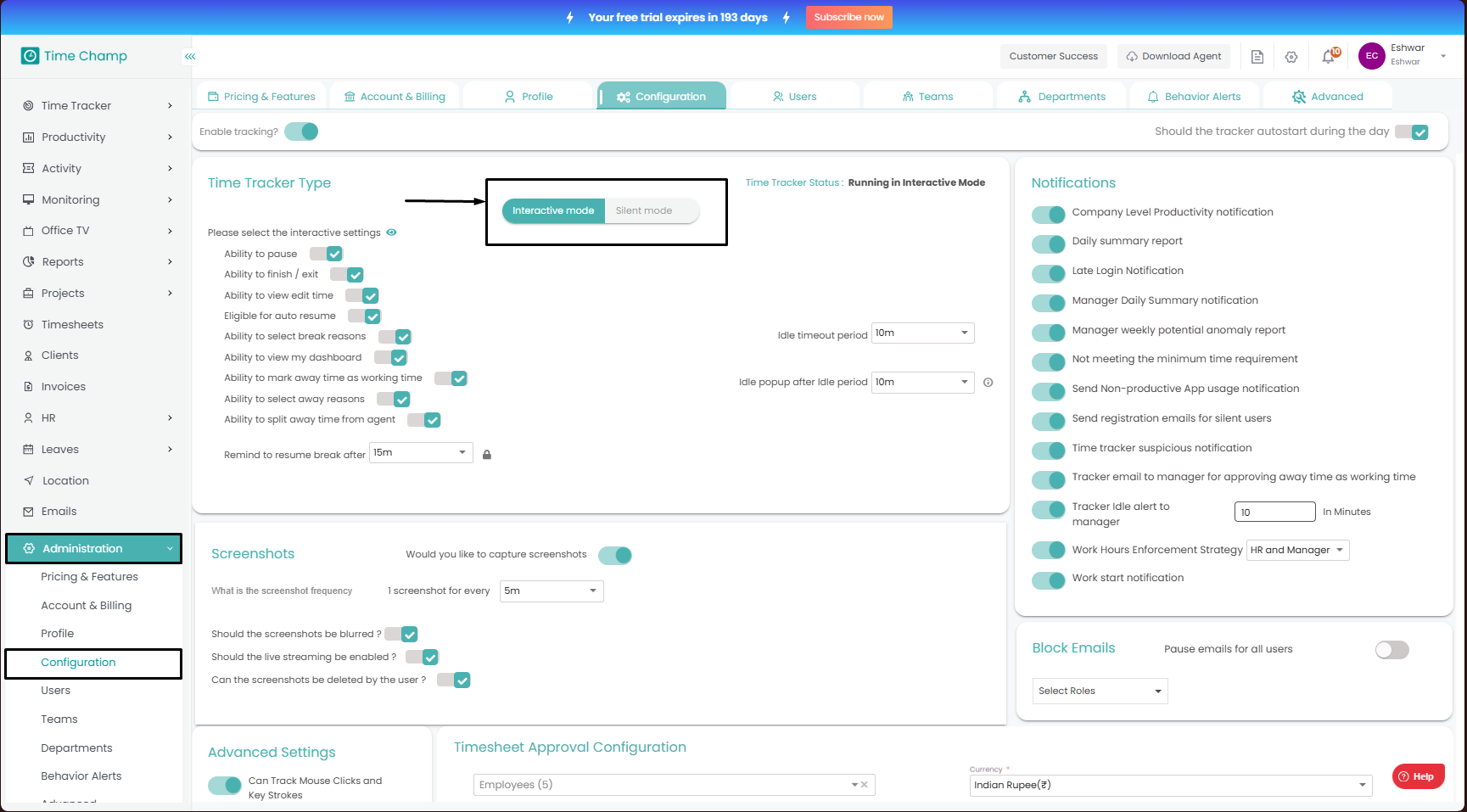Click the HR person icon
This screenshot has height=812, width=1467.
point(29,418)
